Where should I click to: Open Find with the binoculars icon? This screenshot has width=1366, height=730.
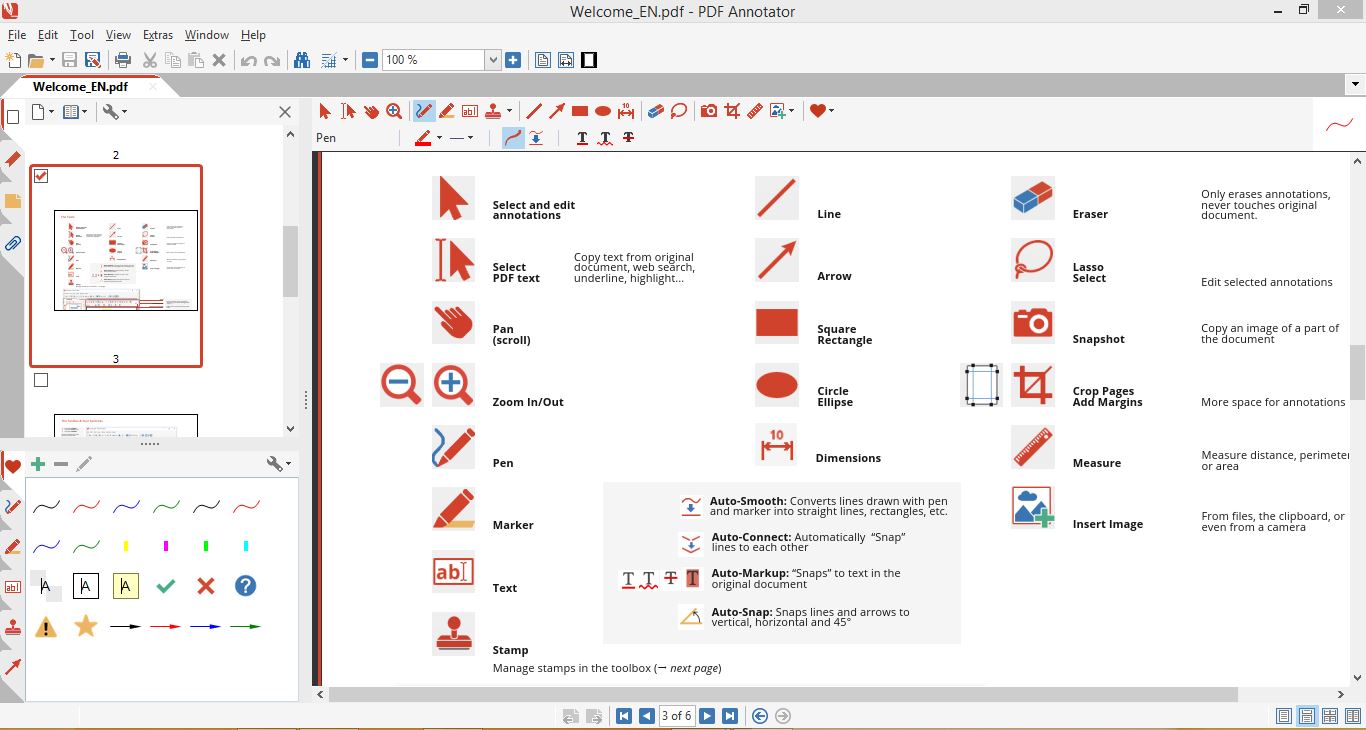(302, 60)
